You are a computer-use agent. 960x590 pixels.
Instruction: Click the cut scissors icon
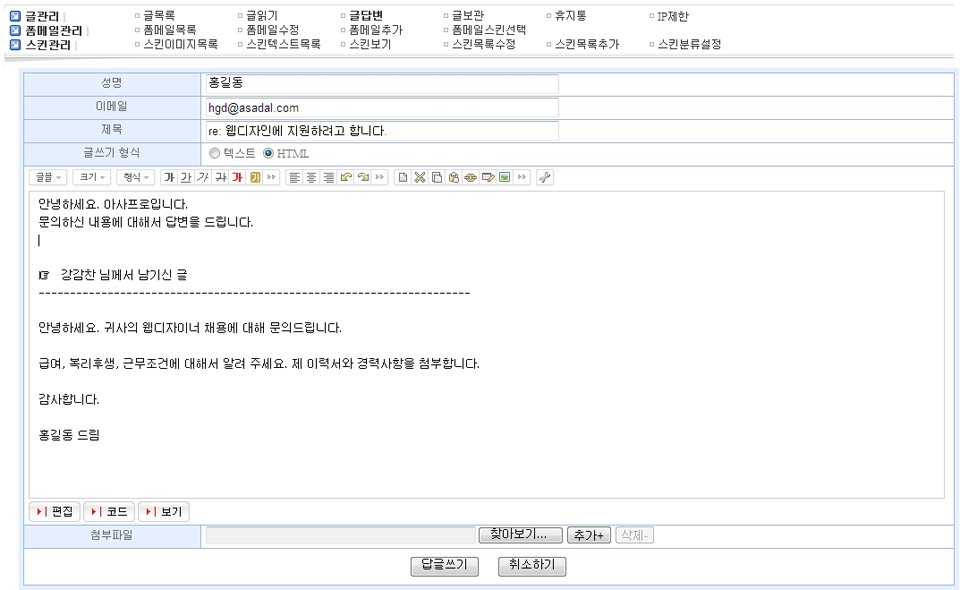tap(420, 178)
